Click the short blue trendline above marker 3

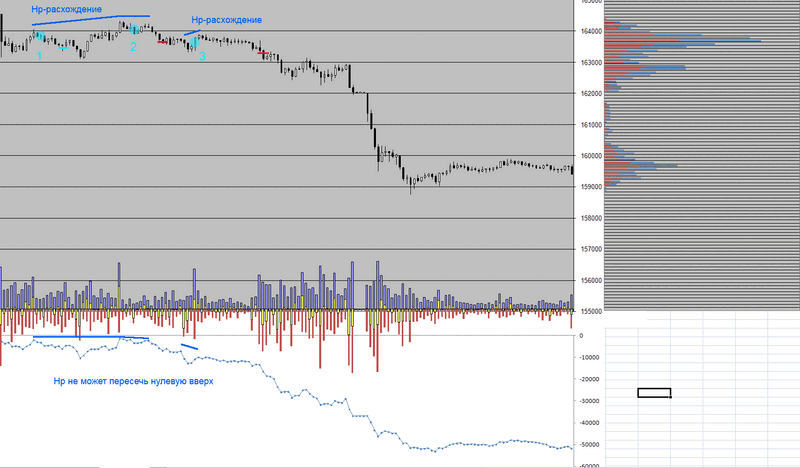tap(195, 31)
